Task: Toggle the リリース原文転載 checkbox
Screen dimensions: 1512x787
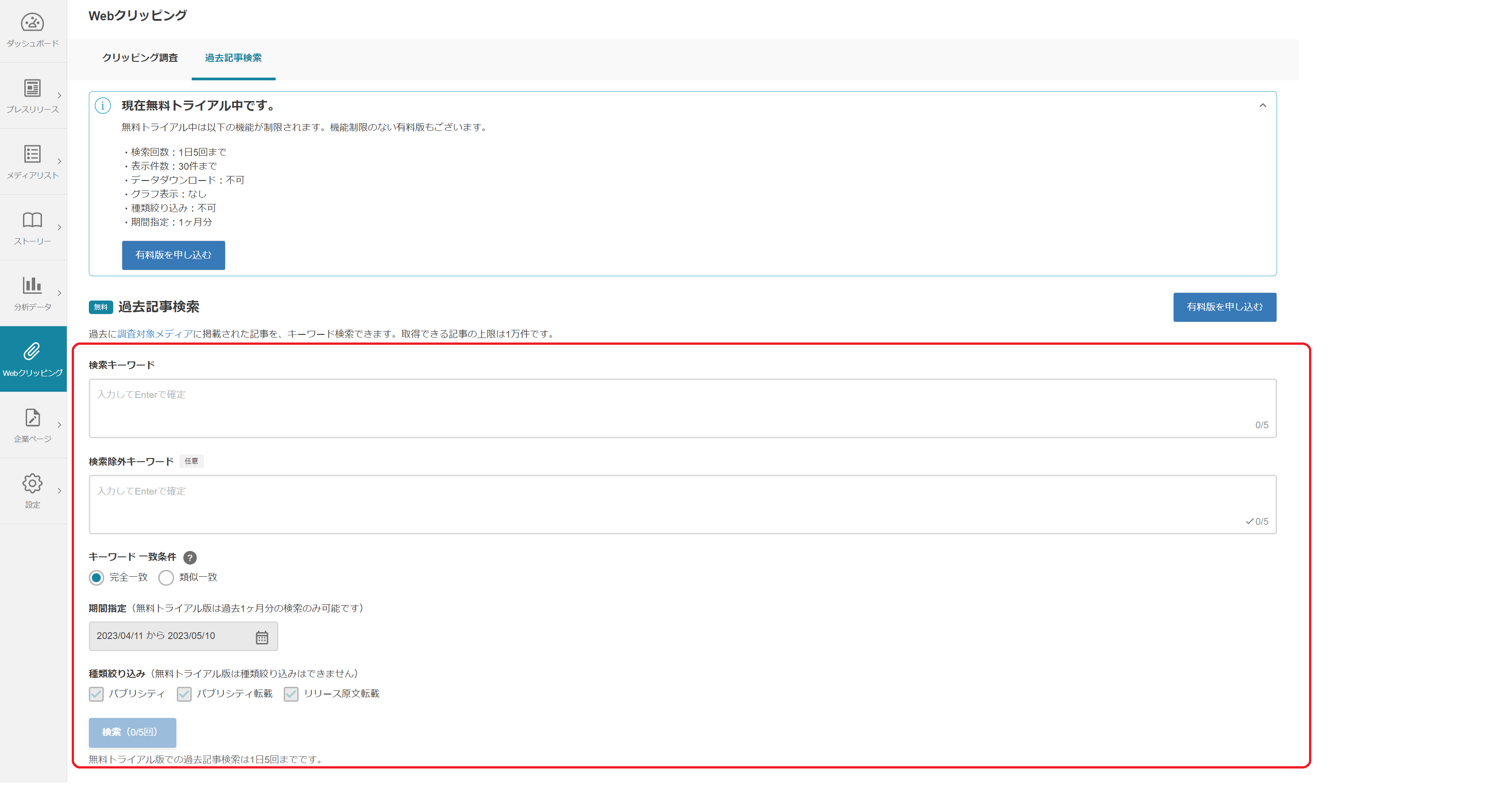Action: (x=291, y=695)
